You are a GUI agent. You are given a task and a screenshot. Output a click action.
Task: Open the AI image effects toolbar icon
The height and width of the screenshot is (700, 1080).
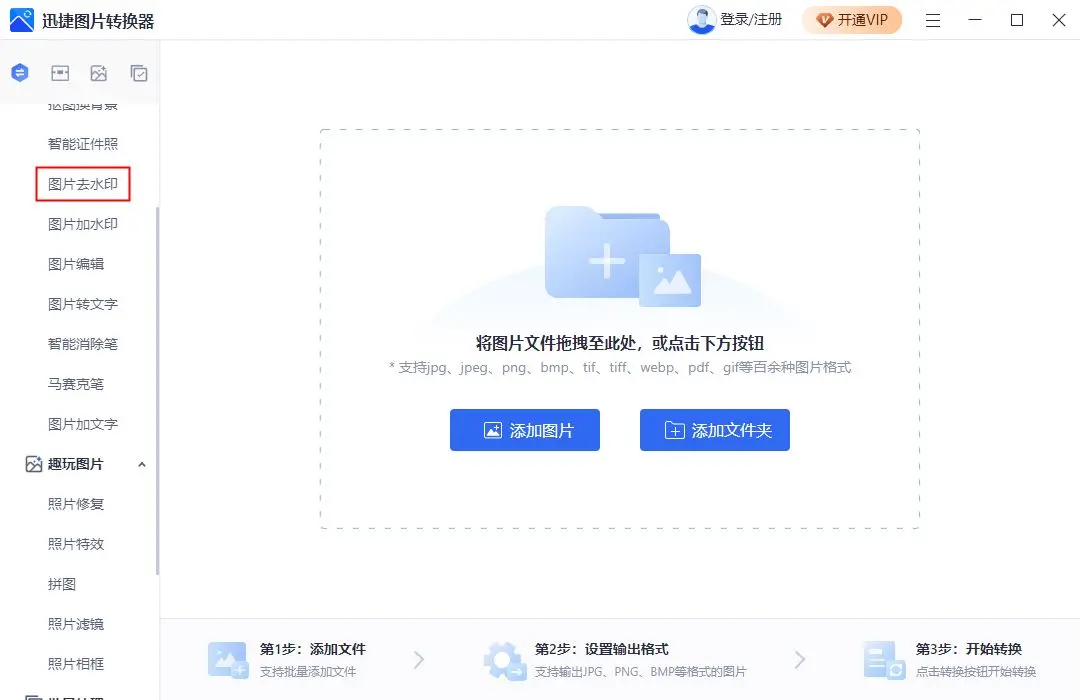[x=99, y=72]
